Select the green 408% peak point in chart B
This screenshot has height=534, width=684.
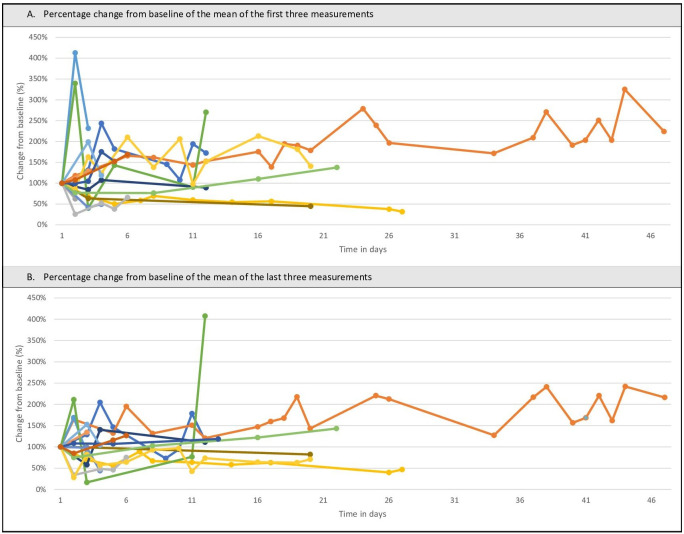[205, 316]
